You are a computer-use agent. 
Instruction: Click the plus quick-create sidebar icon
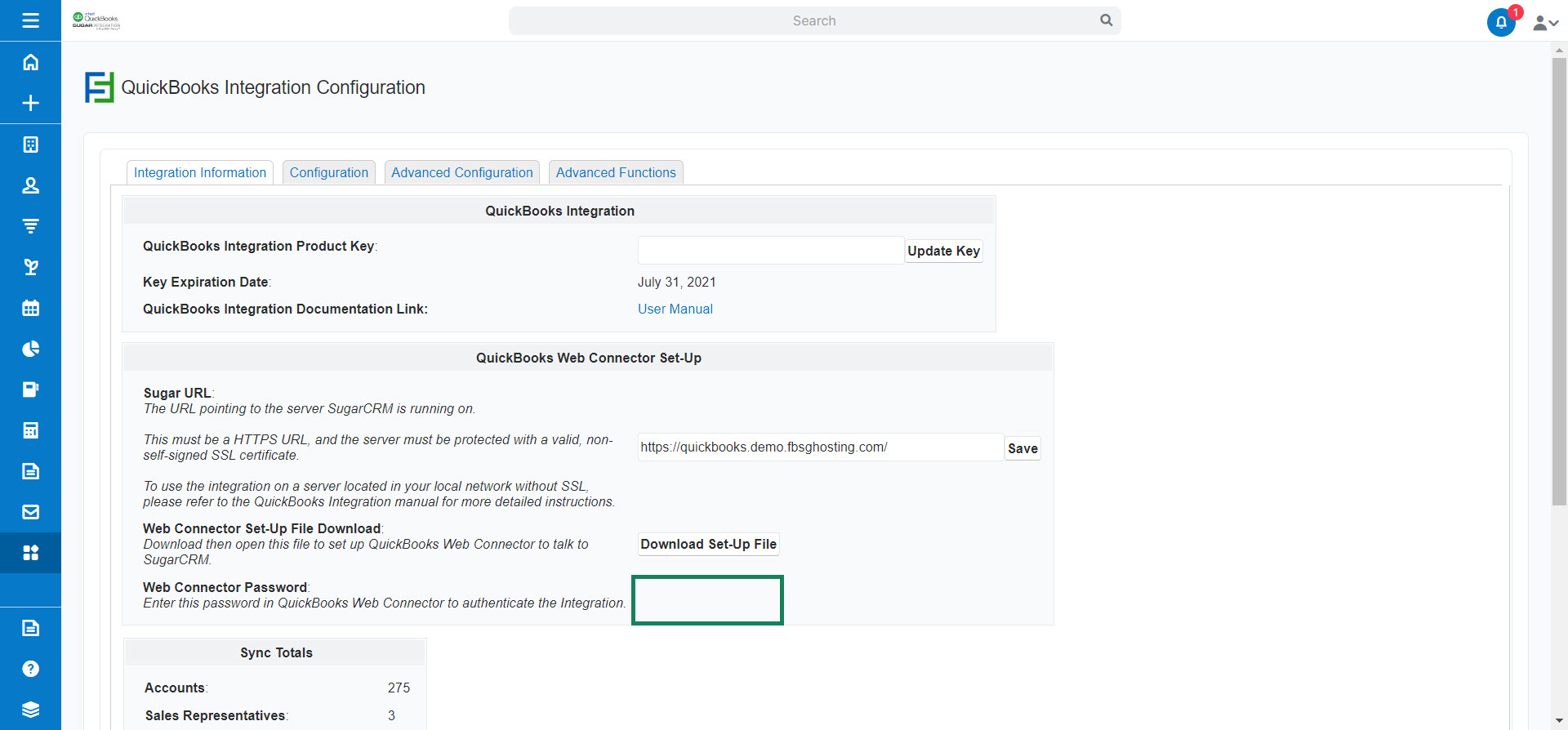tap(30, 103)
